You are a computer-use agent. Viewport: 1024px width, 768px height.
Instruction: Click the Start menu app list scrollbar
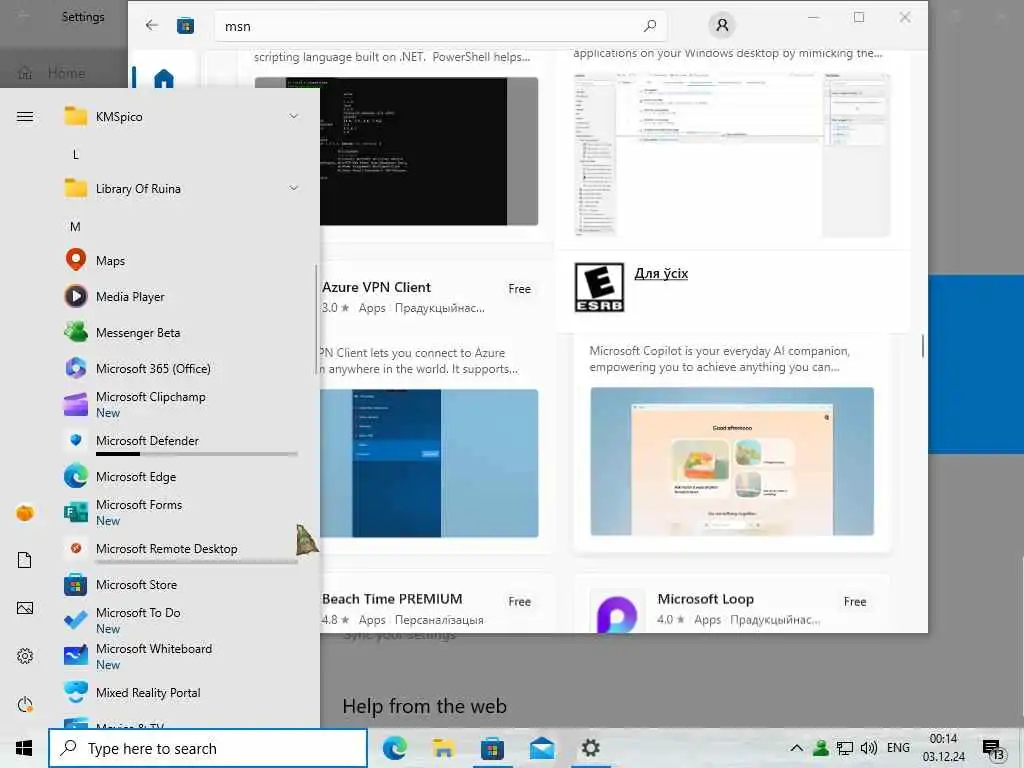point(316,320)
